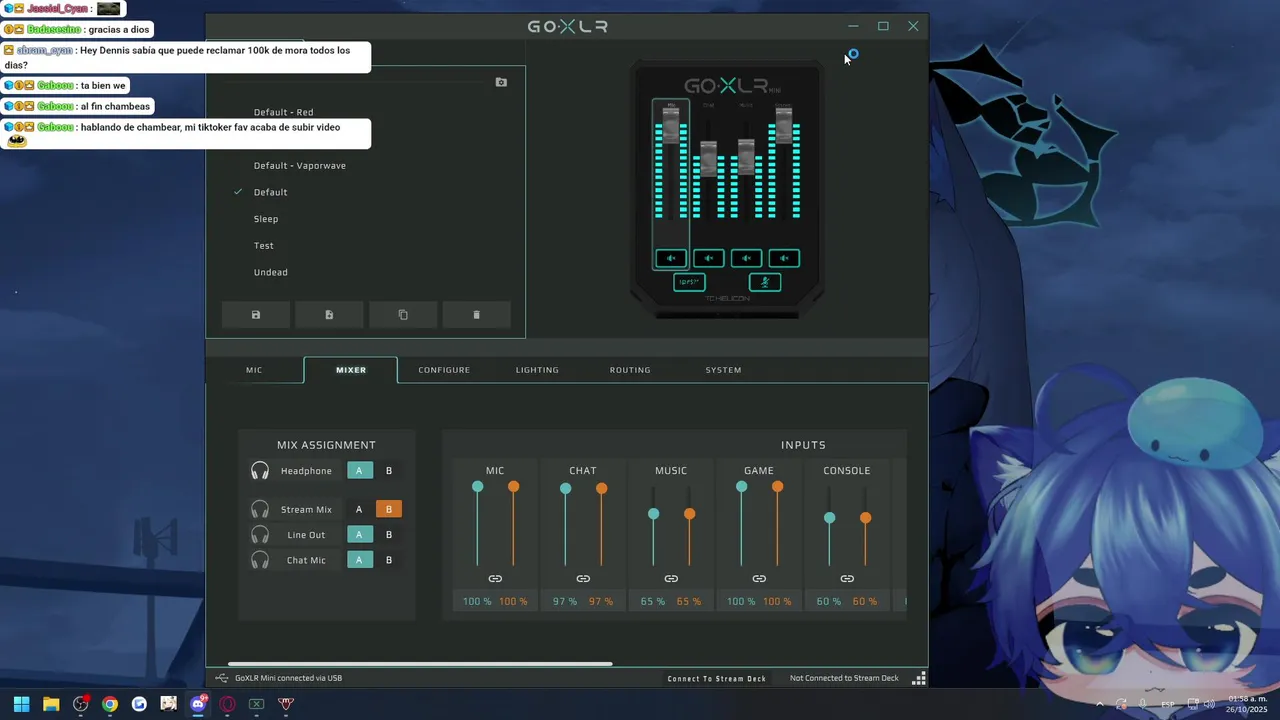Select the checked "Default" profile
1280x720 pixels.
coord(271,192)
